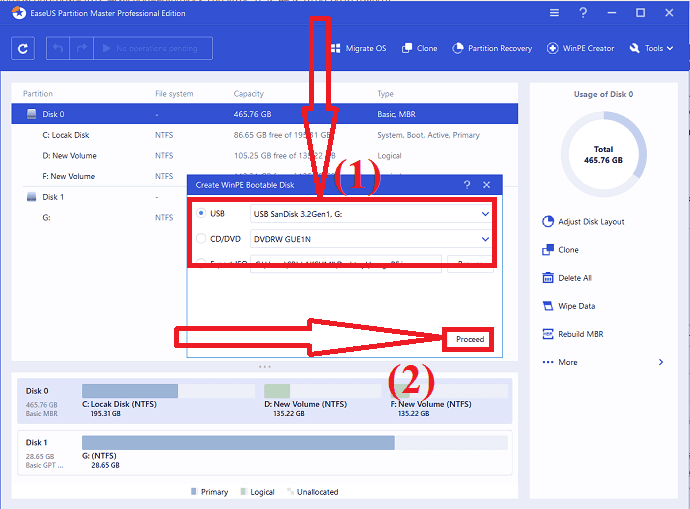Click Adjust Disk Layout in the side panel

click(591, 222)
